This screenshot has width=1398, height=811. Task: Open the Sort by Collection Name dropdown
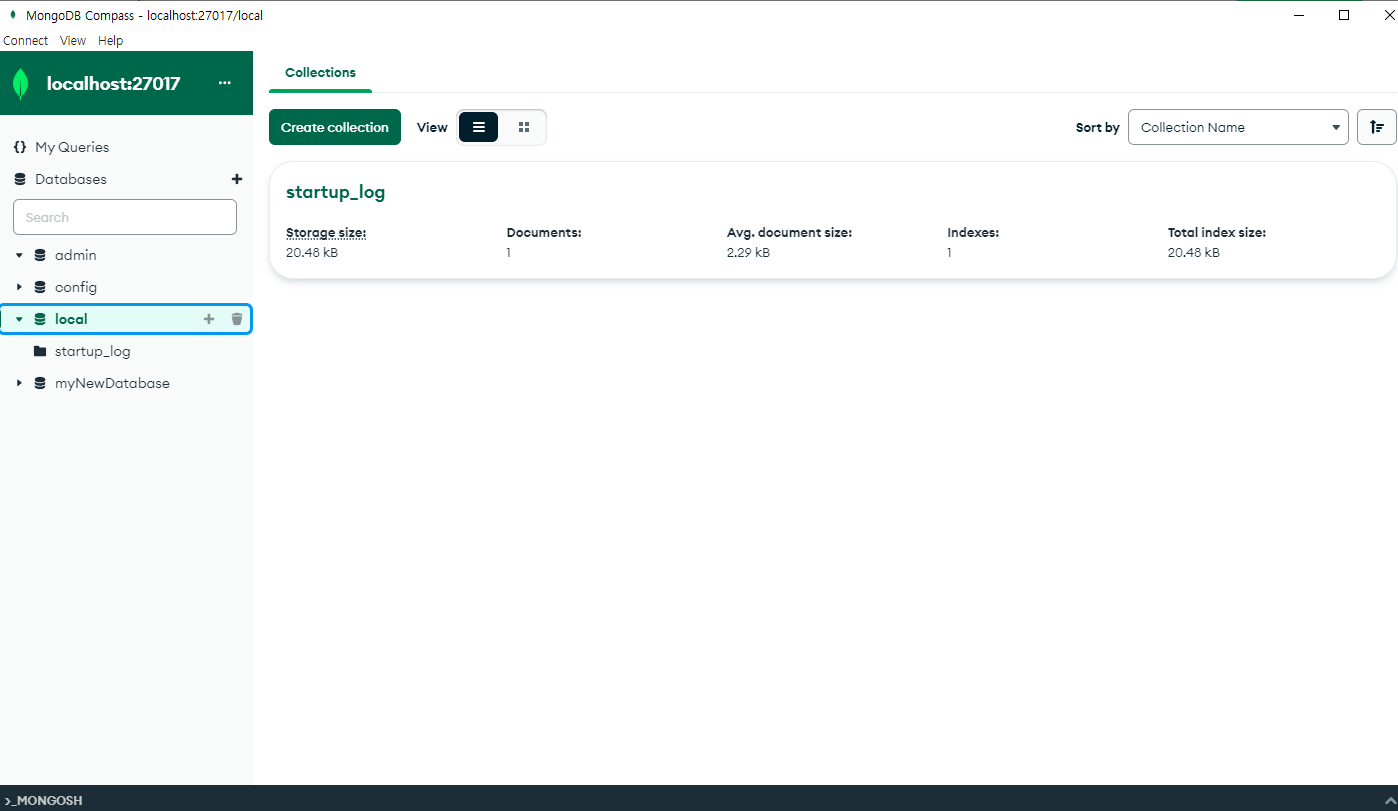click(1239, 127)
